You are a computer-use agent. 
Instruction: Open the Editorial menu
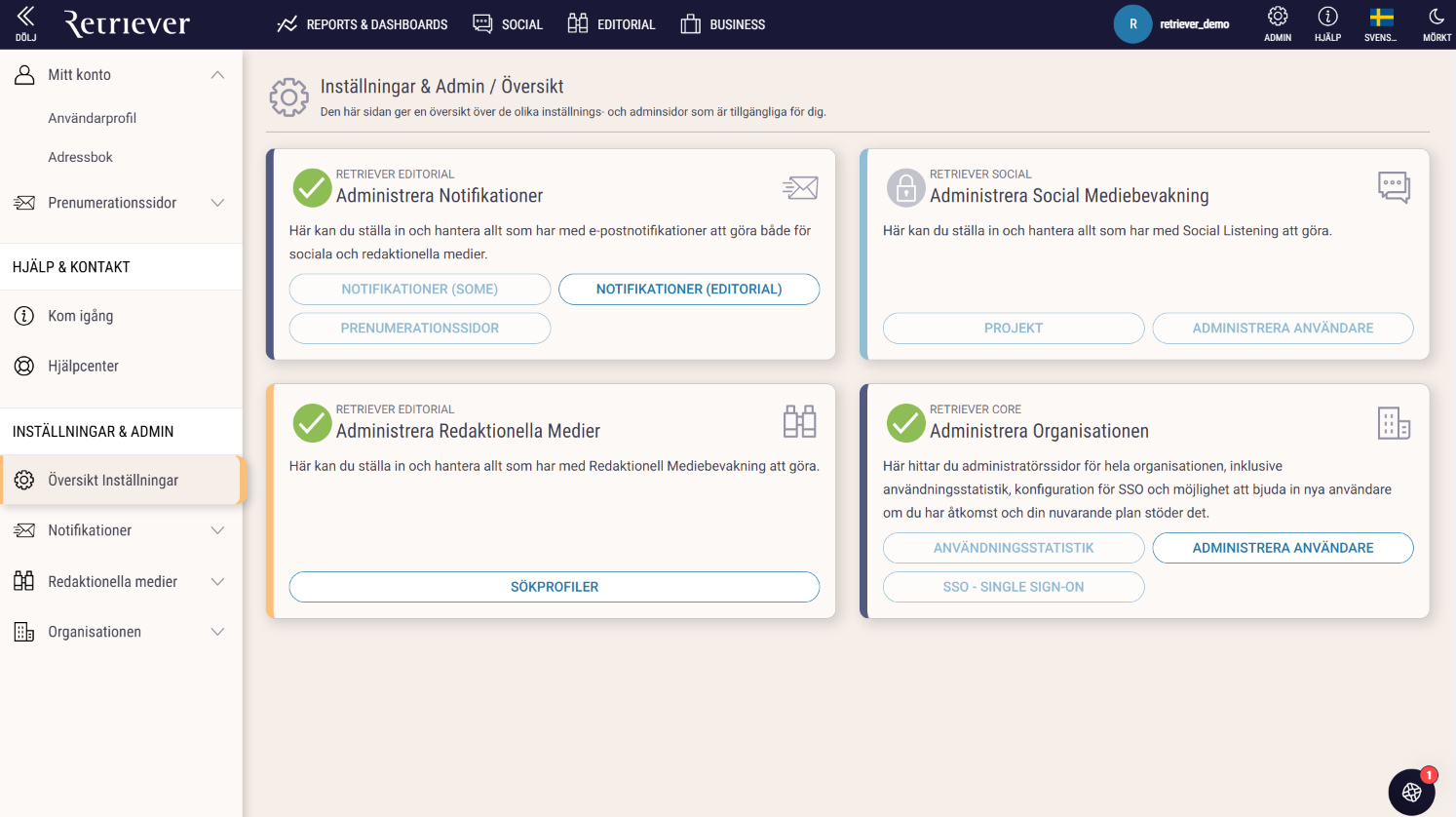tap(611, 24)
